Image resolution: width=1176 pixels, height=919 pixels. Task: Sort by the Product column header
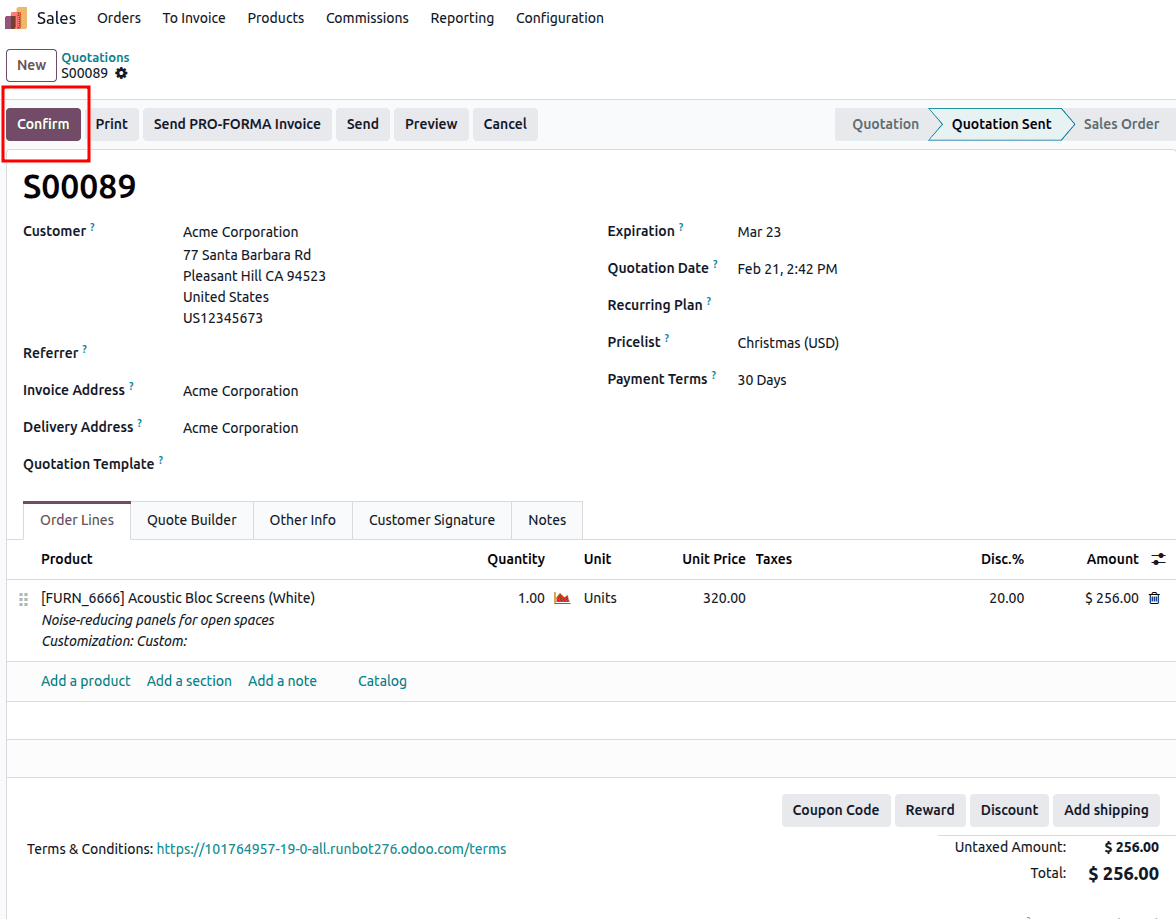(67, 559)
